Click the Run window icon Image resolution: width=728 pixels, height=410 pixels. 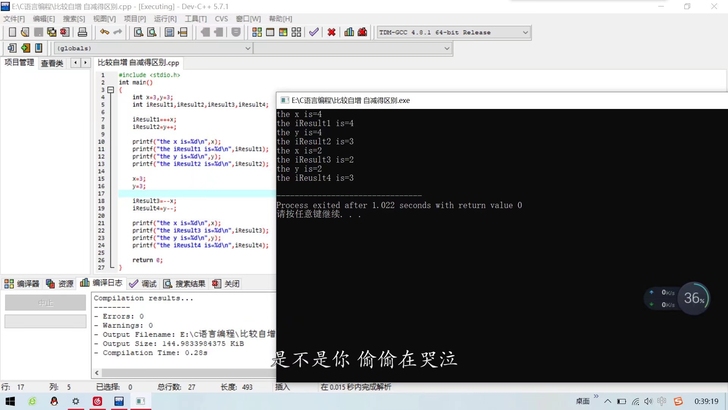click(x=270, y=32)
